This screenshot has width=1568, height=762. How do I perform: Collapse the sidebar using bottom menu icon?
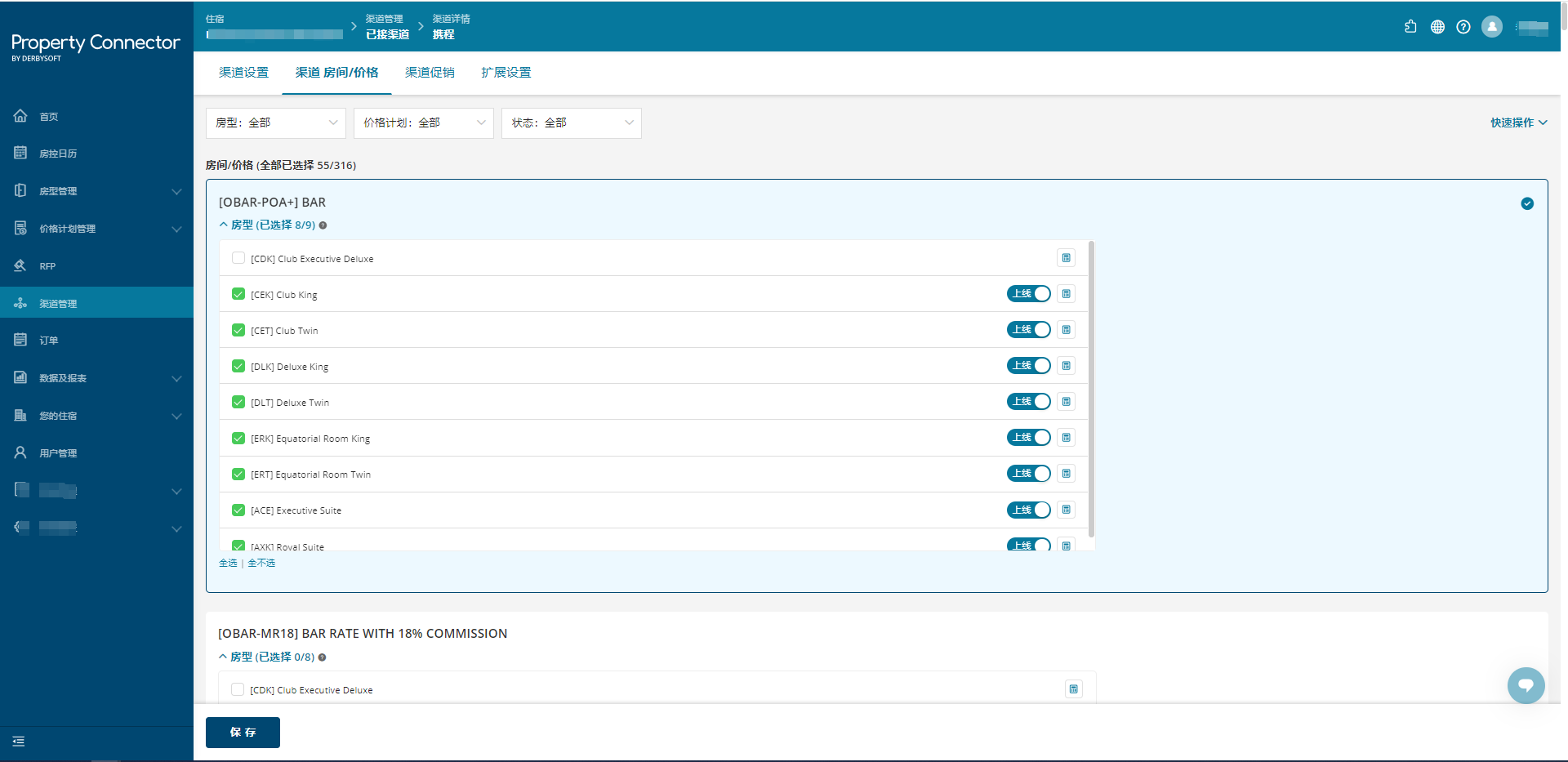point(19,742)
